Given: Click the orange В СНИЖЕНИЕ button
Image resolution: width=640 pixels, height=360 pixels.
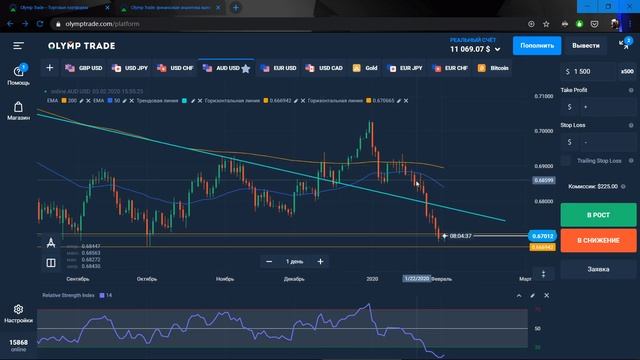Looking at the screenshot, I should click(x=598, y=240).
